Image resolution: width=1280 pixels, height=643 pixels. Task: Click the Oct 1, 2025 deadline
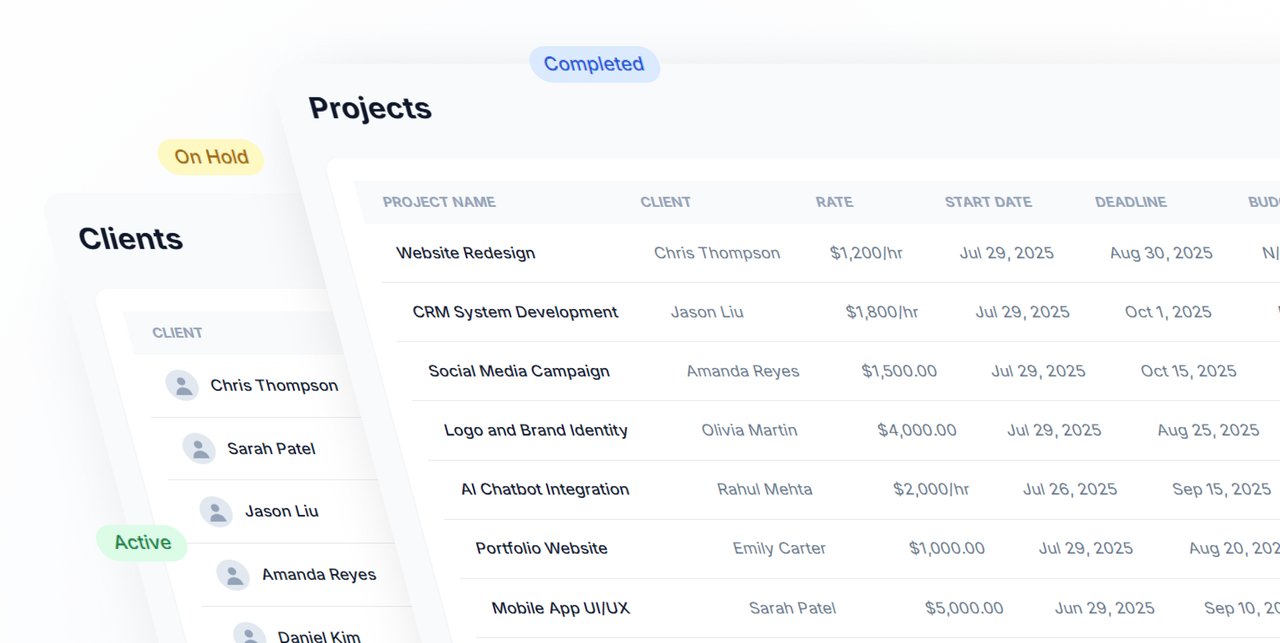pos(1168,312)
